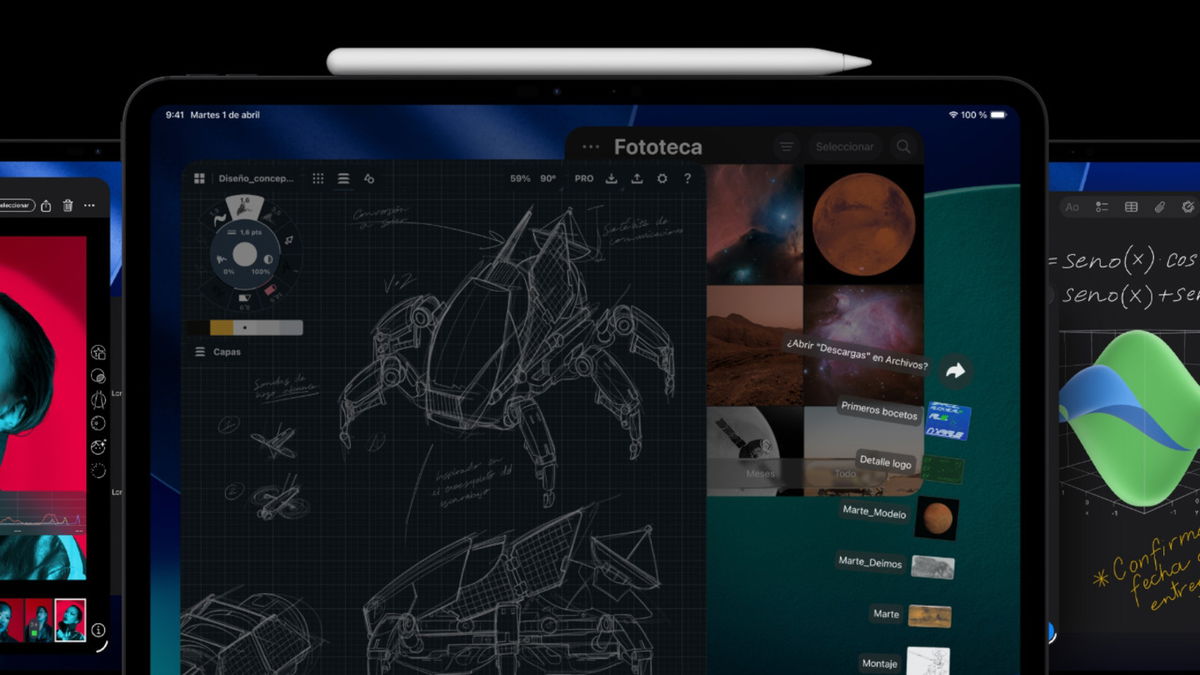The width and height of the screenshot is (1200, 675).
Task: Click the Help question mark icon
Action: pyautogui.click(x=687, y=178)
